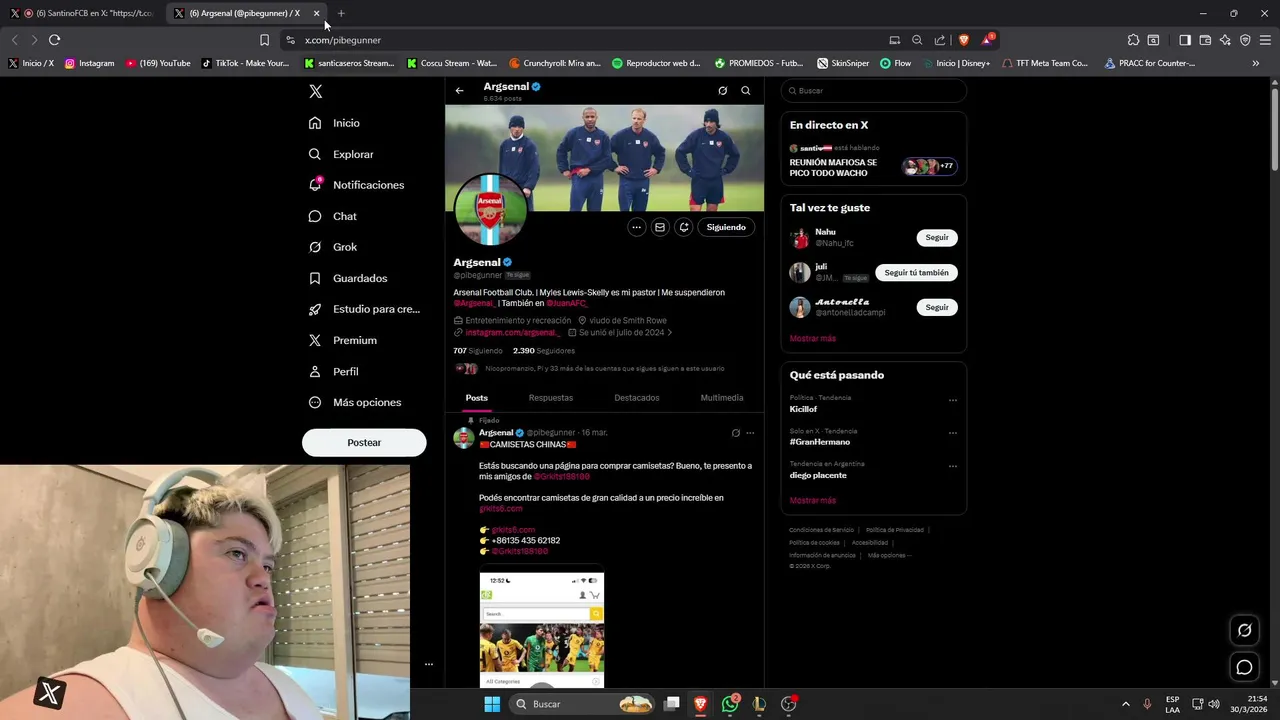Open the browser Extensions puzzle icon
Image resolution: width=1280 pixels, height=720 pixels.
coord(1133,40)
